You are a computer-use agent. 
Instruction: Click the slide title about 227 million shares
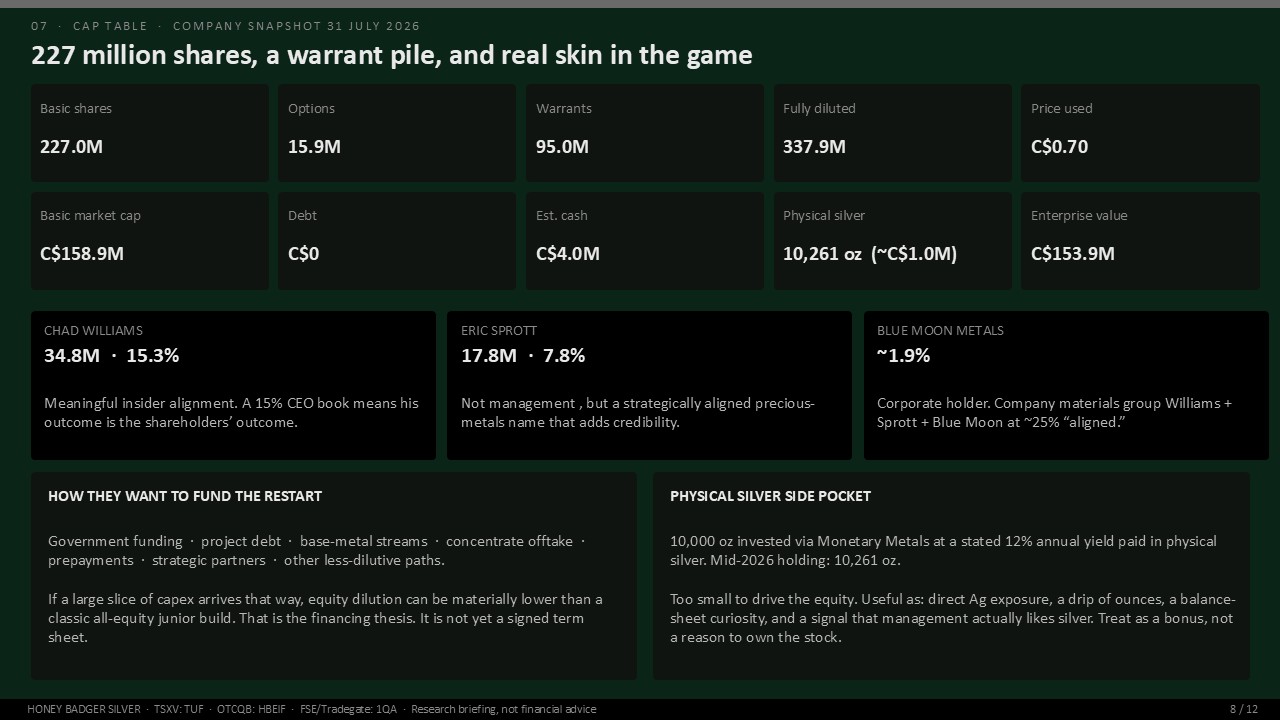[392, 55]
